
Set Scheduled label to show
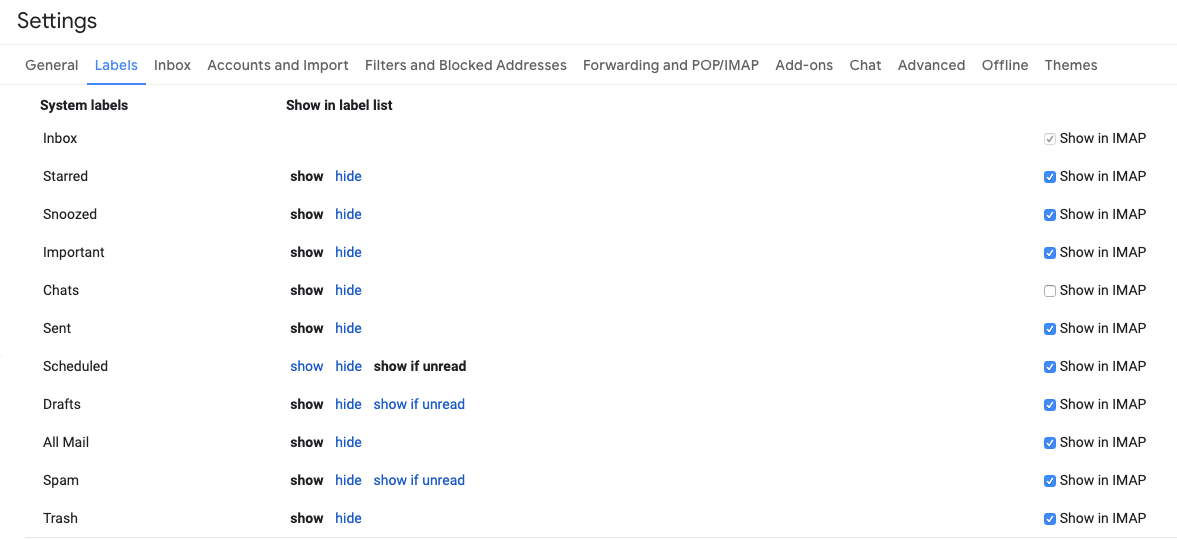point(306,366)
